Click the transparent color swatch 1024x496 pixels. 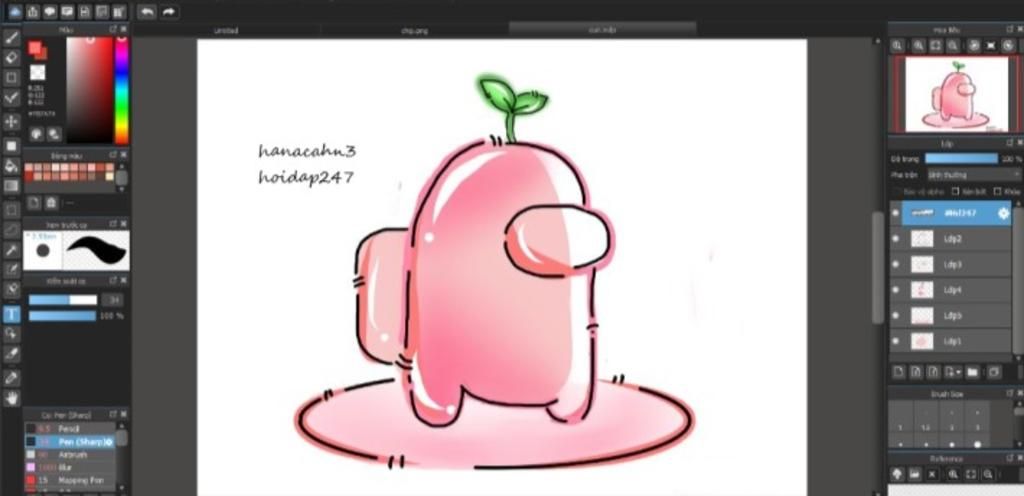click(37, 72)
